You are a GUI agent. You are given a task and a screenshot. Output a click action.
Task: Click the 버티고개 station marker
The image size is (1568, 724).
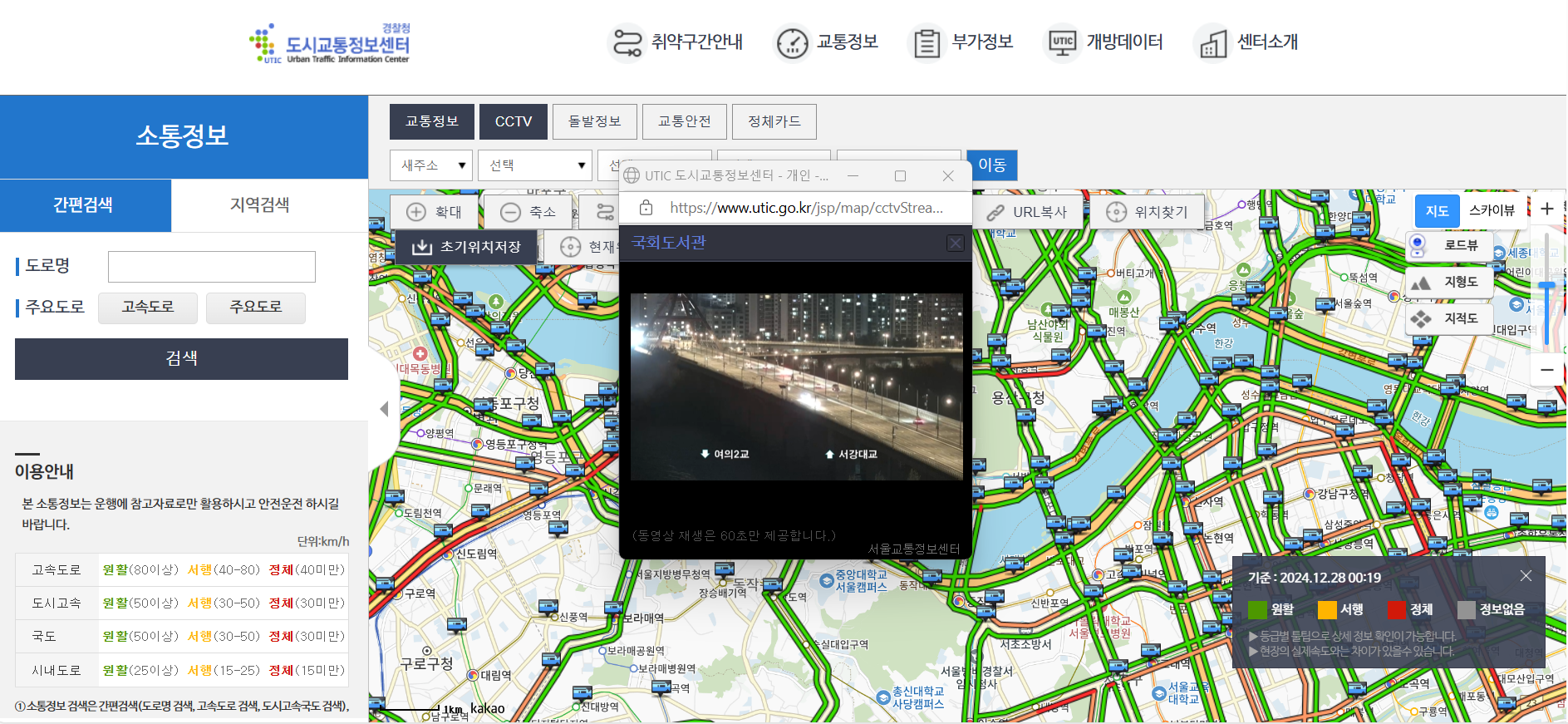[x=1110, y=273]
